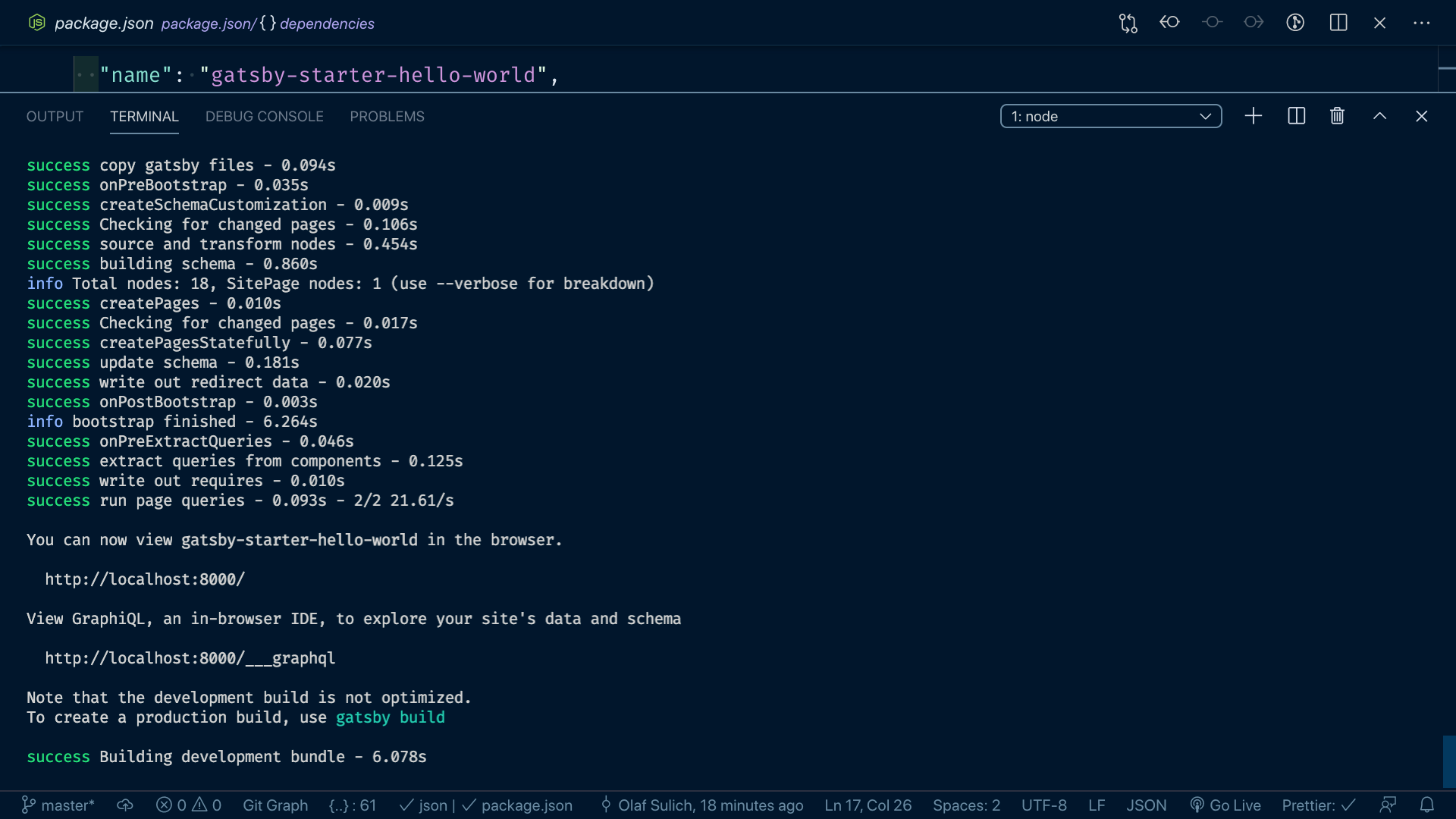Open the feedback icon in status bar
This screenshot has height=819, width=1456.
pyautogui.click(x=1388, y=805)
